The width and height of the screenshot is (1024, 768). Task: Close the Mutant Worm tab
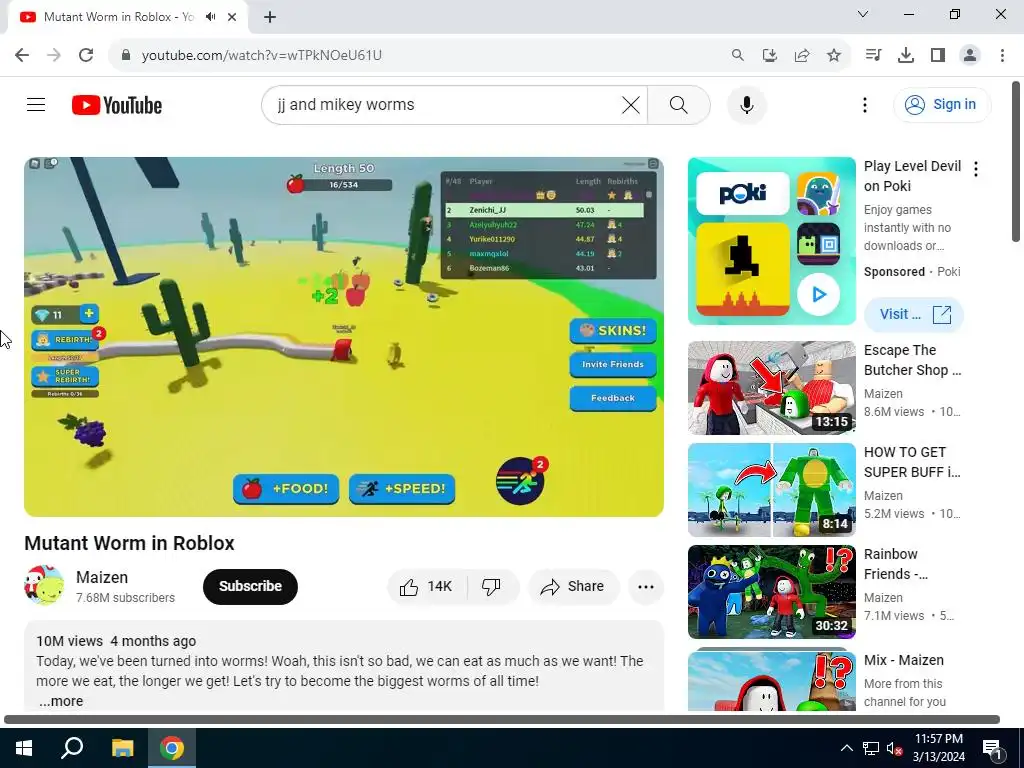232,17
